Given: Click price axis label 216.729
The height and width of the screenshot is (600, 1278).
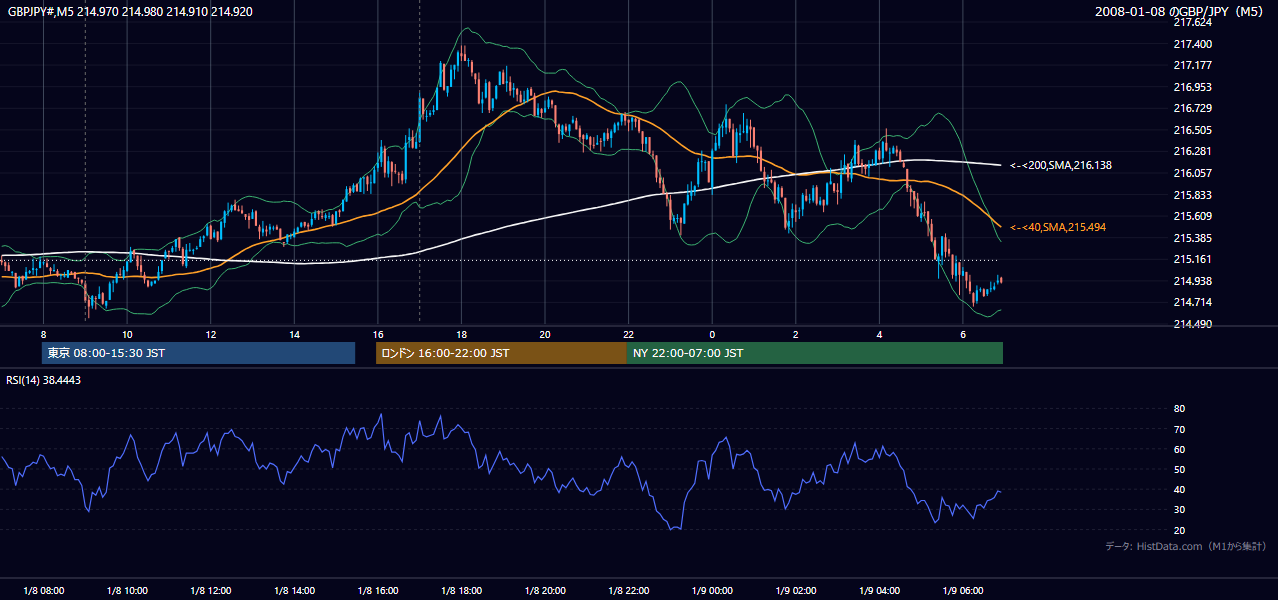Looking at the screenshot, I should tap(1192, 108).
